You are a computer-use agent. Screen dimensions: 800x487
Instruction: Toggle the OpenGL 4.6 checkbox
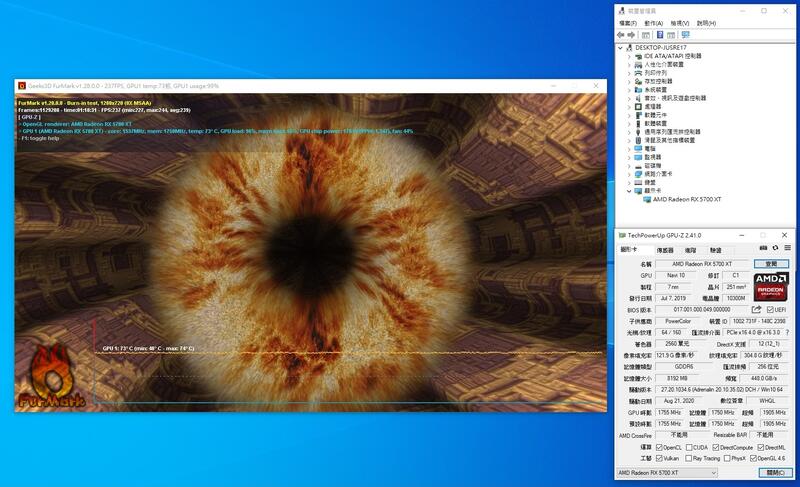[754, 458]
